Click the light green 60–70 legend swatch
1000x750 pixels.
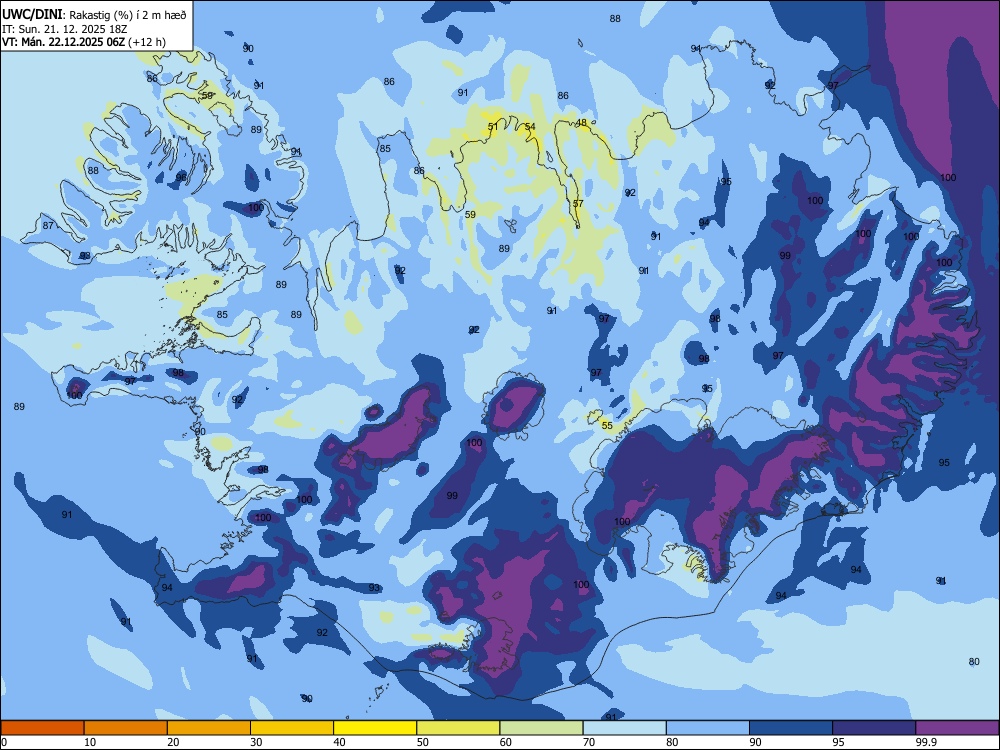point(541,728)
